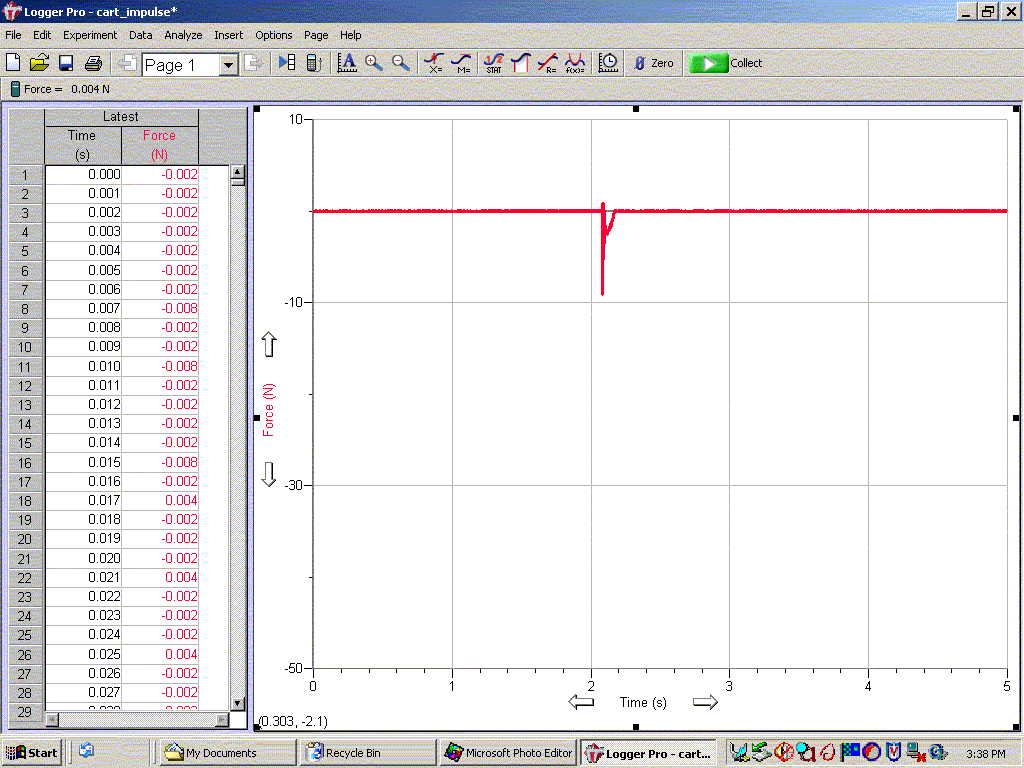This screenshot has width=1024, height=768.
Task: Select the Zoom Out magnifier tool
Action: (x=400, y=63)
